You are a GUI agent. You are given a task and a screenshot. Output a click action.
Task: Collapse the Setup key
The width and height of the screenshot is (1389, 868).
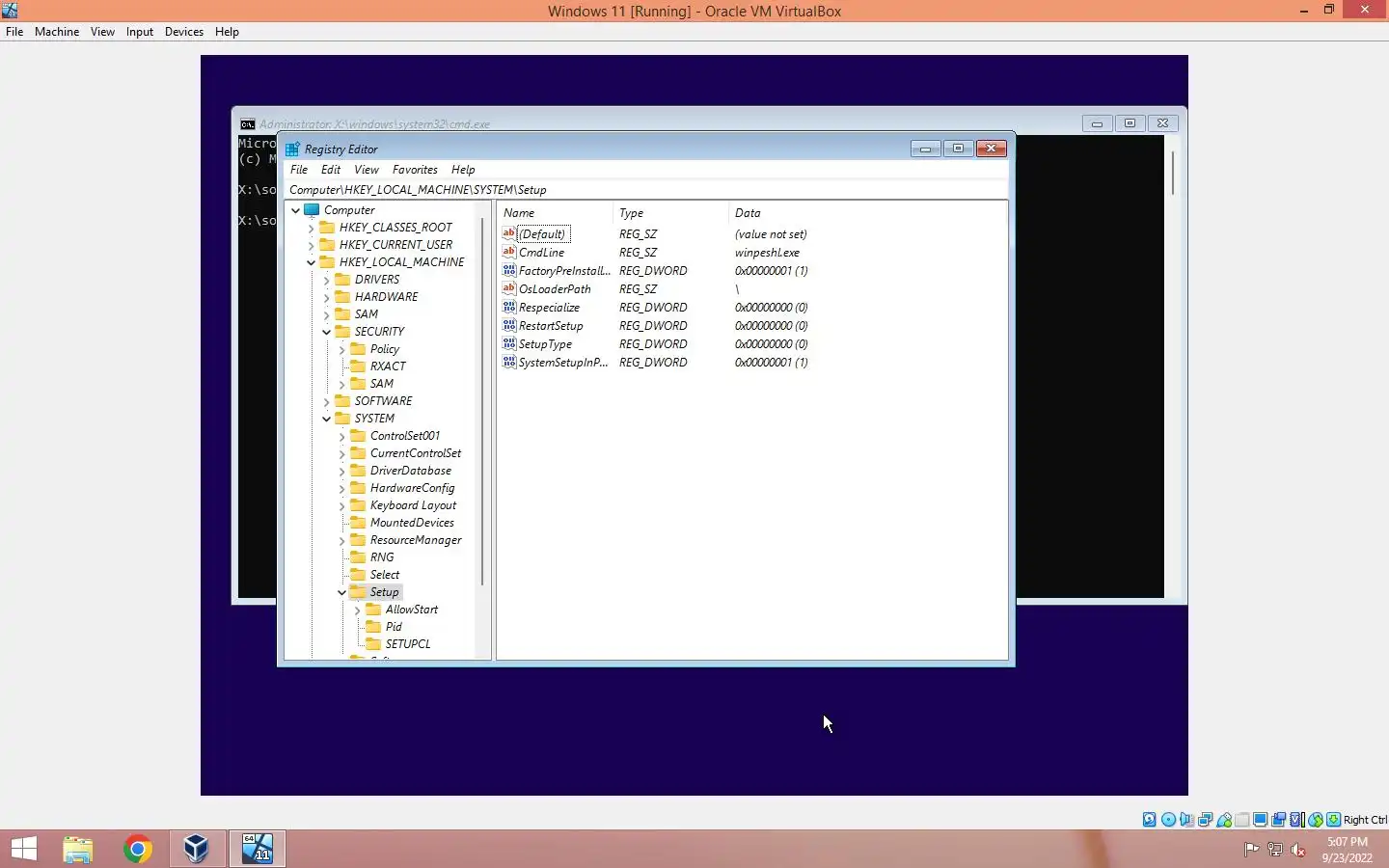click(x=341, y=592)
